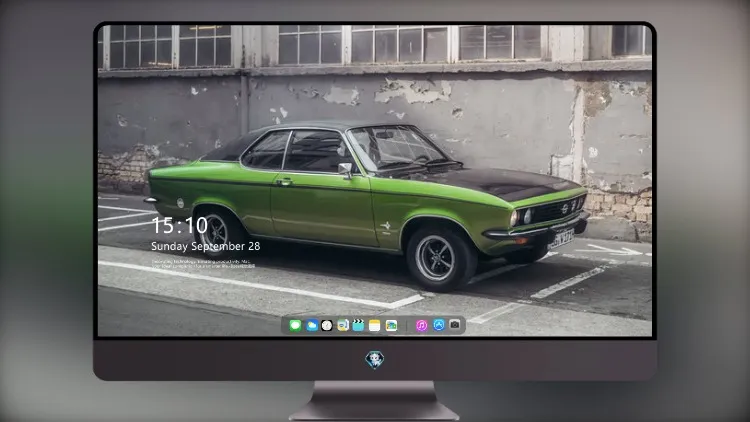Viewport: 750px width, 422px height.
Task: Open the yellow Notes app icon
Action: 375,326
